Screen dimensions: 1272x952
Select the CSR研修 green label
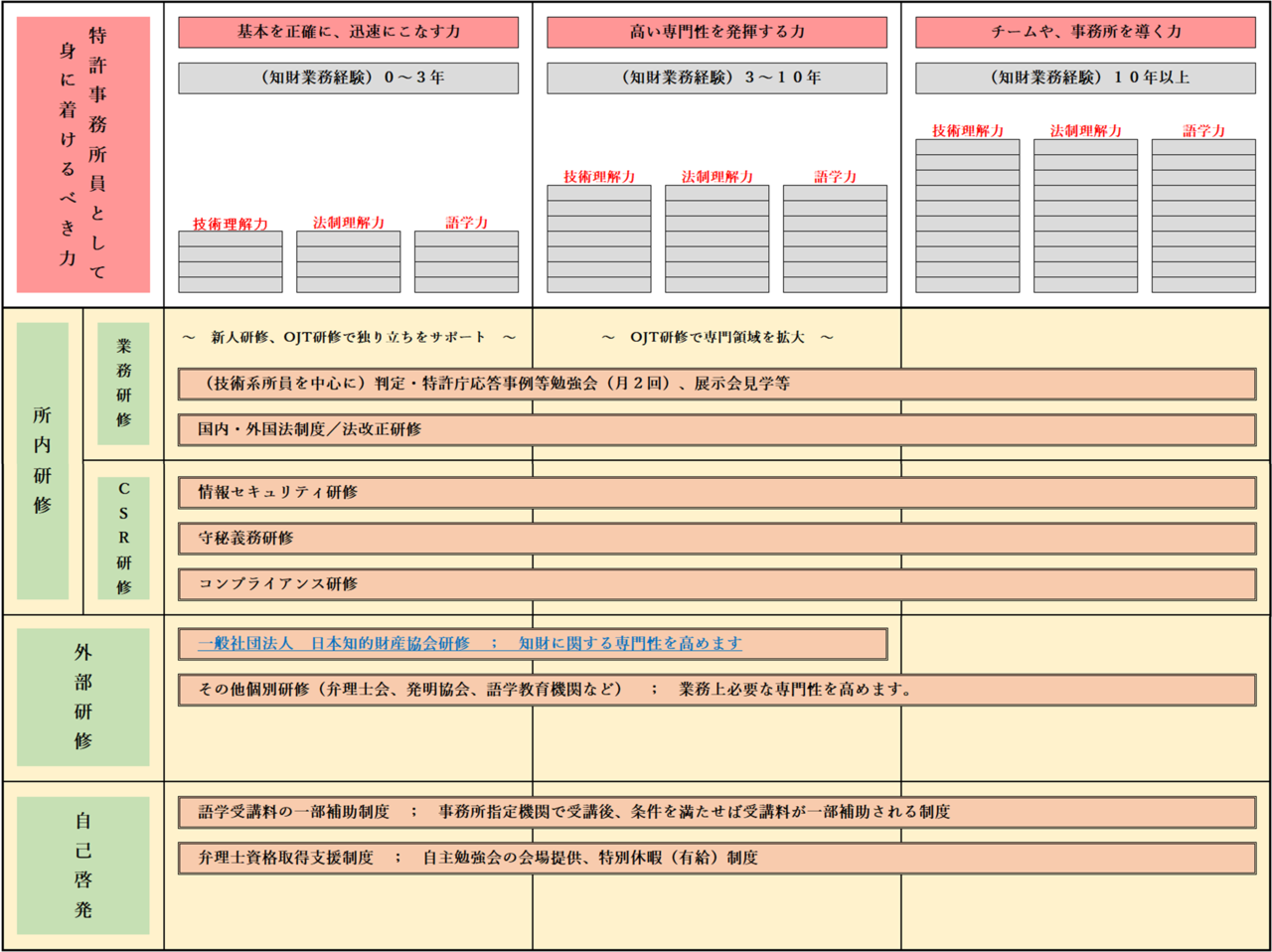point(123,537)
